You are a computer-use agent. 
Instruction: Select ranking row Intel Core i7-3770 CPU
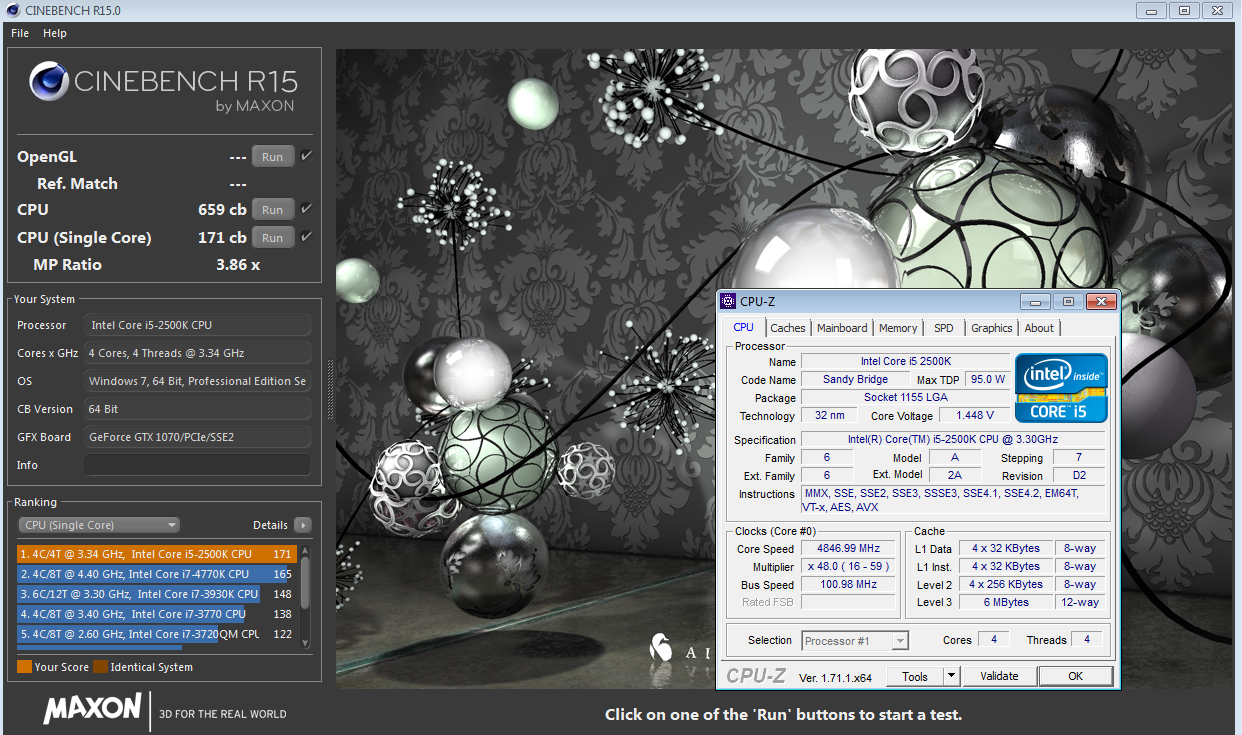pos(156,614)
